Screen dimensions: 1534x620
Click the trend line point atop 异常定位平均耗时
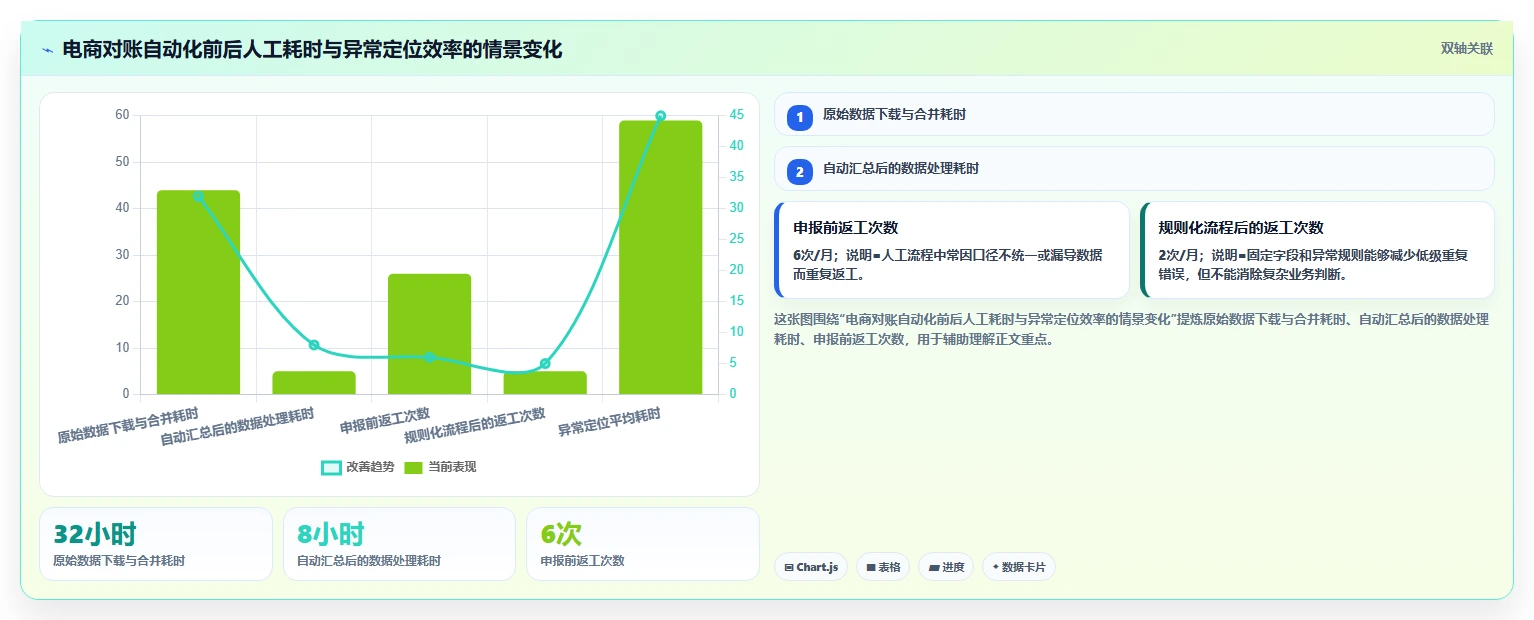coord(660,116)
